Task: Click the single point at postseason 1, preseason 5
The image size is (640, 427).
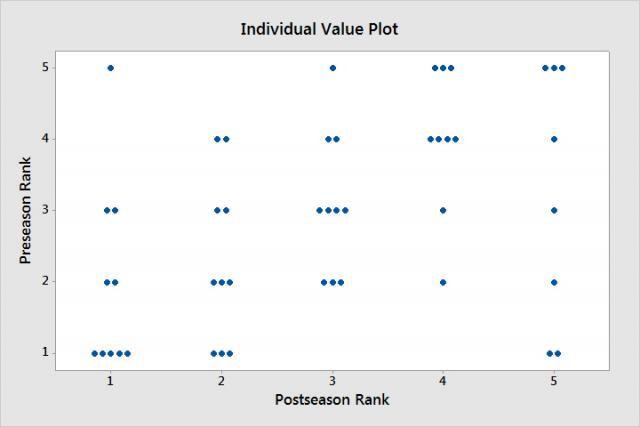Action: pos(110,68)
